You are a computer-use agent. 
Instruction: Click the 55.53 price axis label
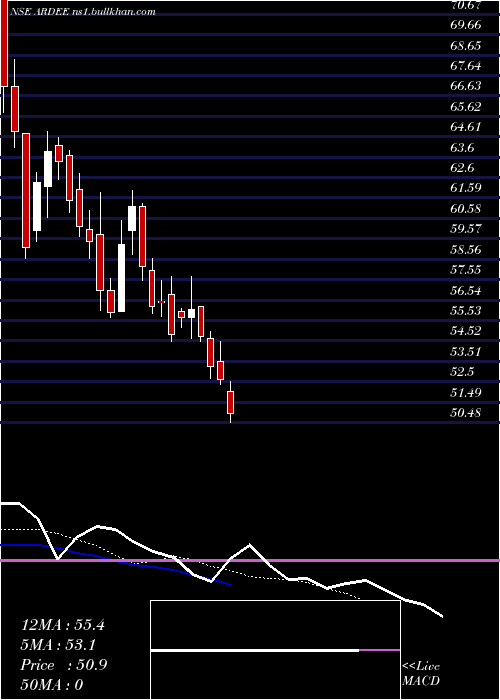tap(466, 310)
